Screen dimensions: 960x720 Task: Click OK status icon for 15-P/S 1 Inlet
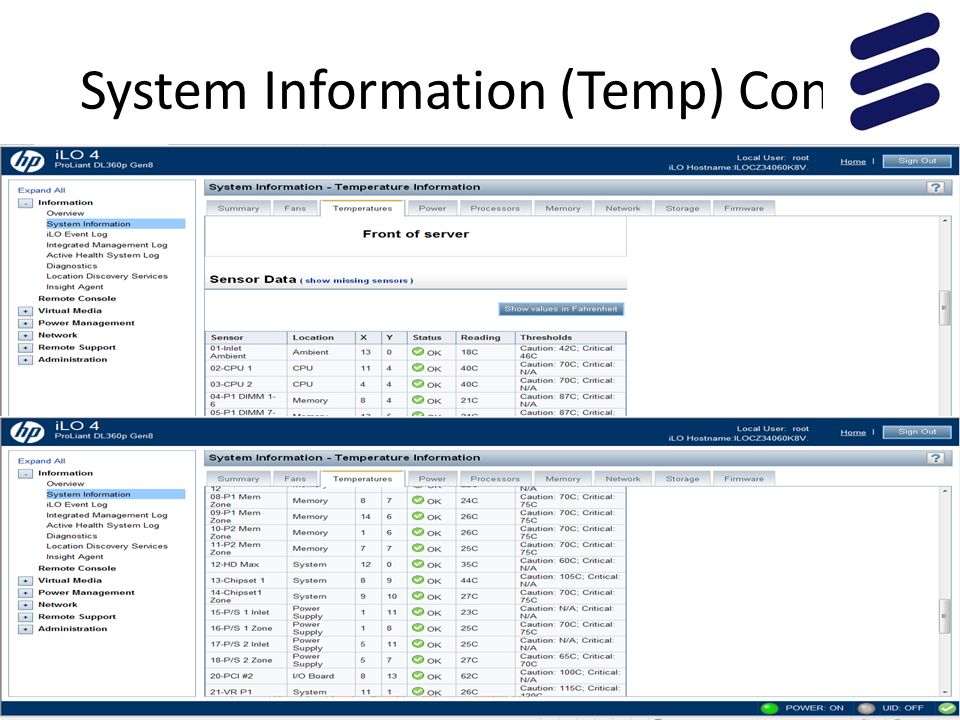418,611
